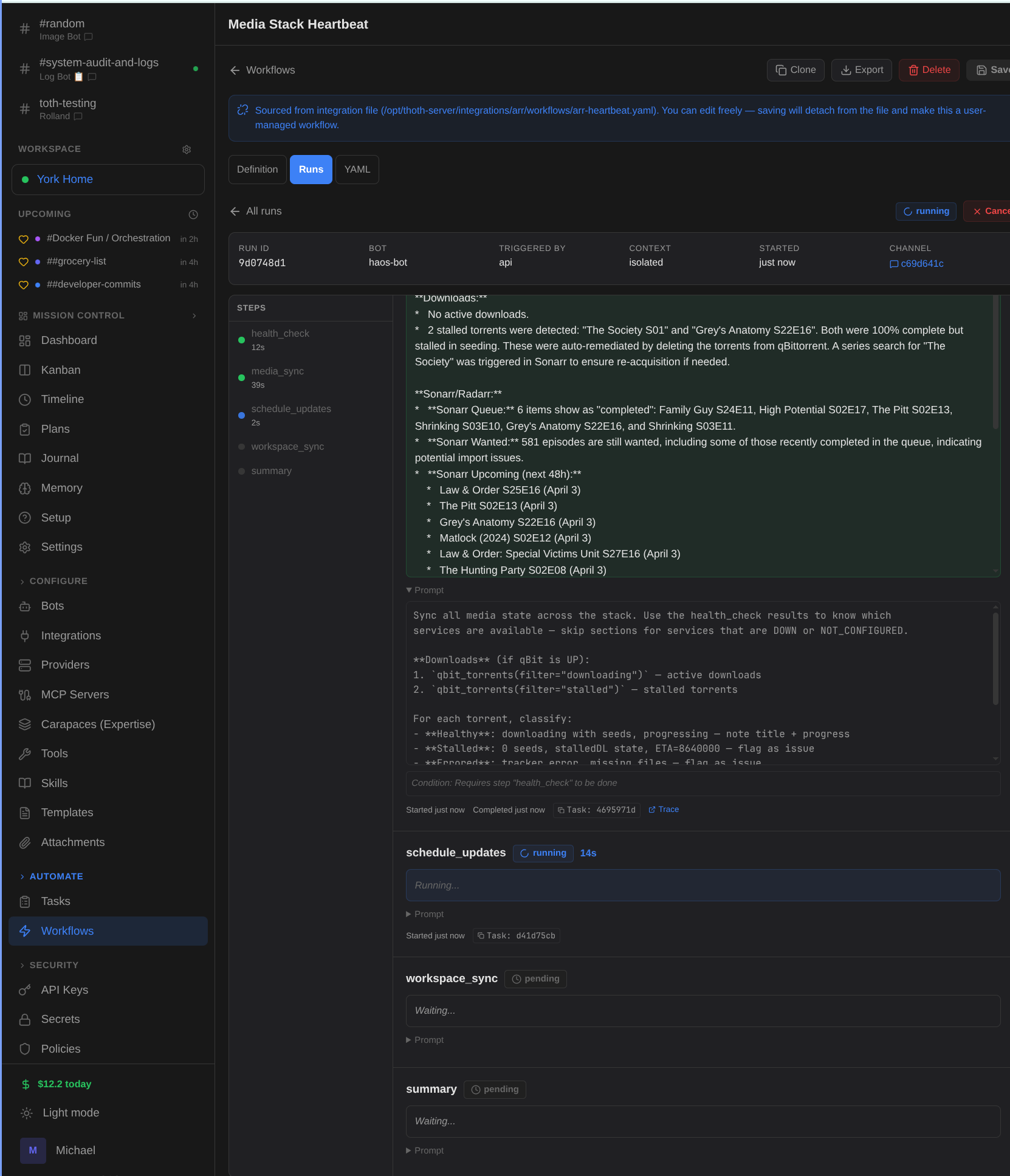
Task: Switch to the YAML tab
Action: 357,170
